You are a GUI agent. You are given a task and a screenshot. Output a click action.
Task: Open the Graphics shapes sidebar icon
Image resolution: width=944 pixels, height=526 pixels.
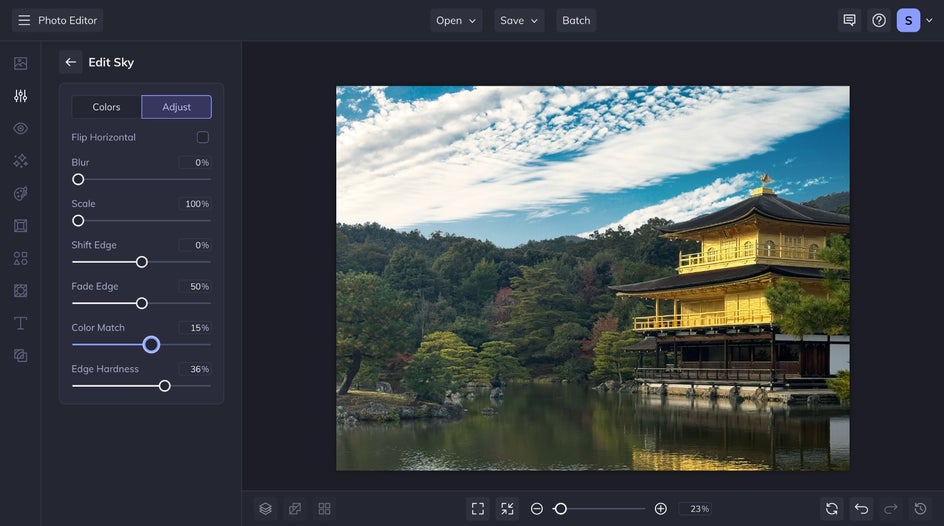click(20, 258)
